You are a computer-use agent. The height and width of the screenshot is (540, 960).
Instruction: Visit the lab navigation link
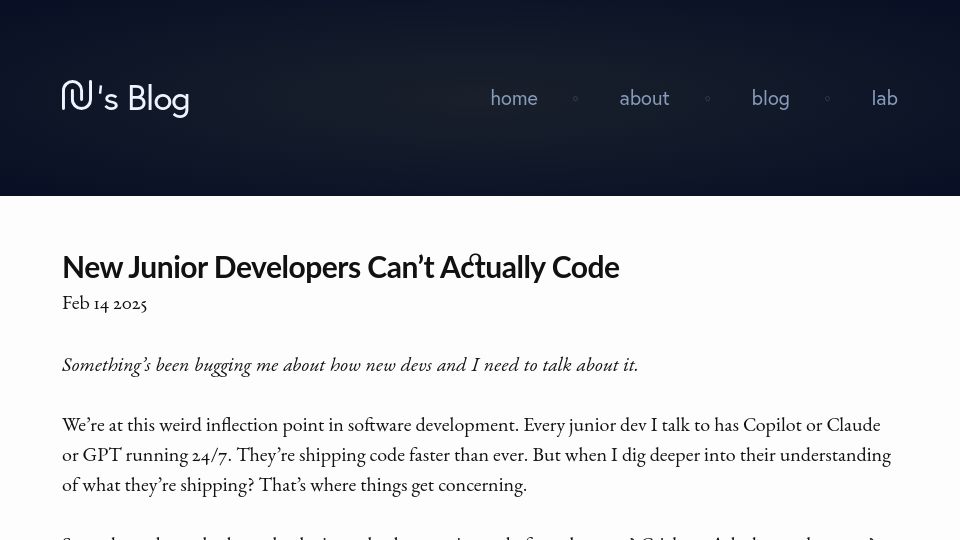point(884,98)
